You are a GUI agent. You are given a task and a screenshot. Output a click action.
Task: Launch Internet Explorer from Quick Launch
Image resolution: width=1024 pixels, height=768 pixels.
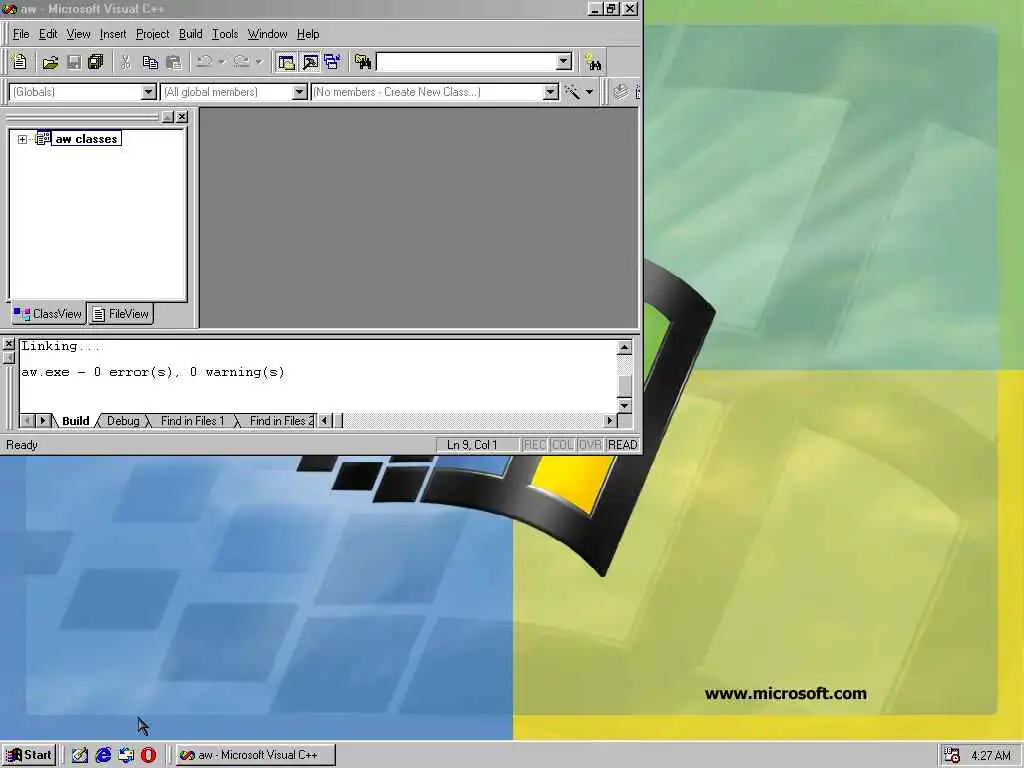(x=103, y=755)
